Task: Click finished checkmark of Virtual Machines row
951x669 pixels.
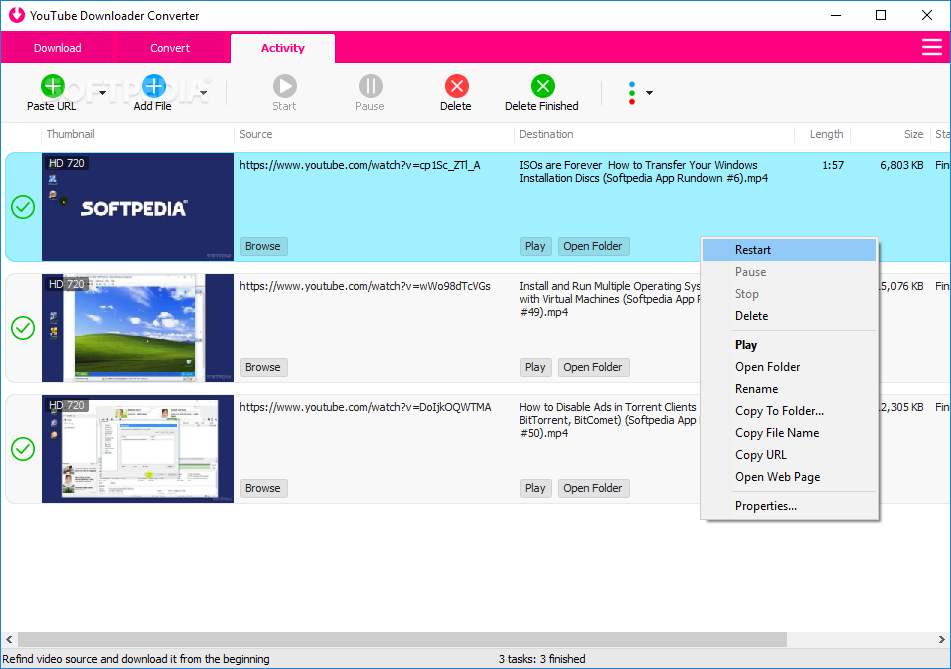Action: pos(23,328)
